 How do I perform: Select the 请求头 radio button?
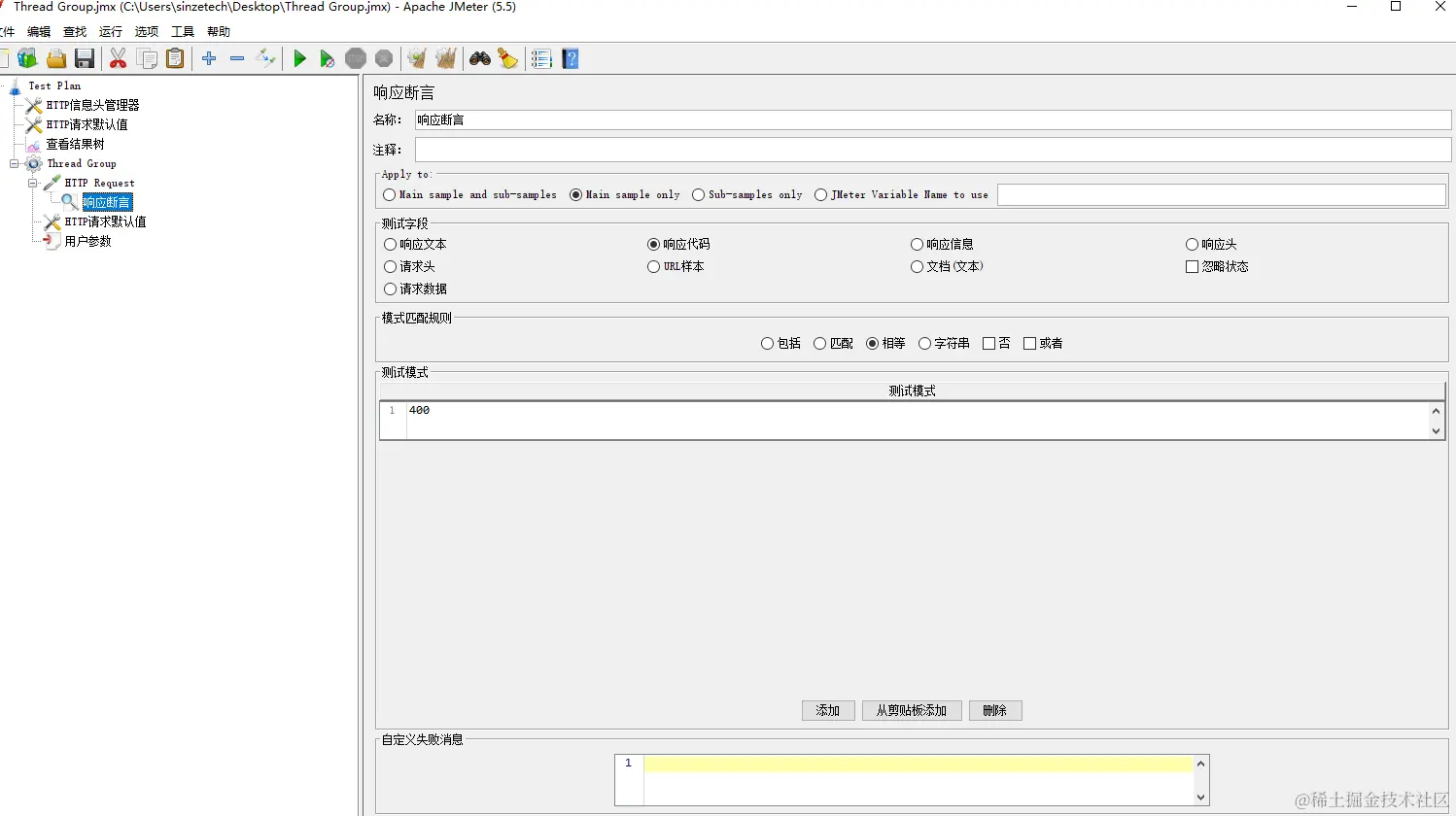[391, 267]
